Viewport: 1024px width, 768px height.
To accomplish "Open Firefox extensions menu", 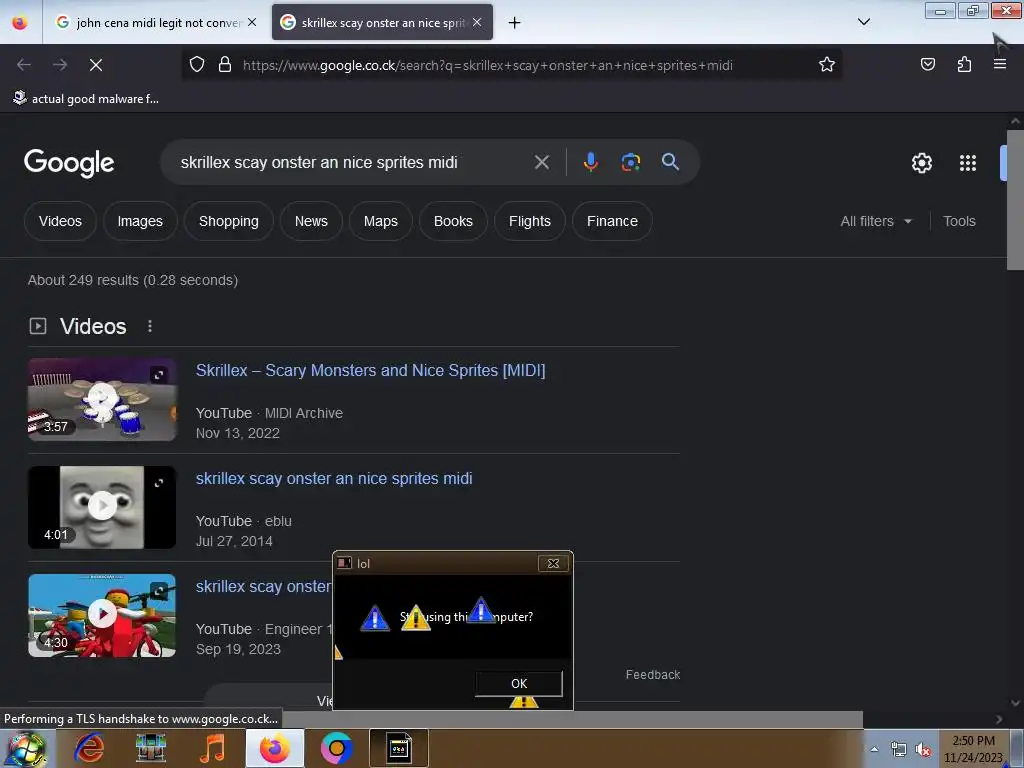I will point(964,64).
